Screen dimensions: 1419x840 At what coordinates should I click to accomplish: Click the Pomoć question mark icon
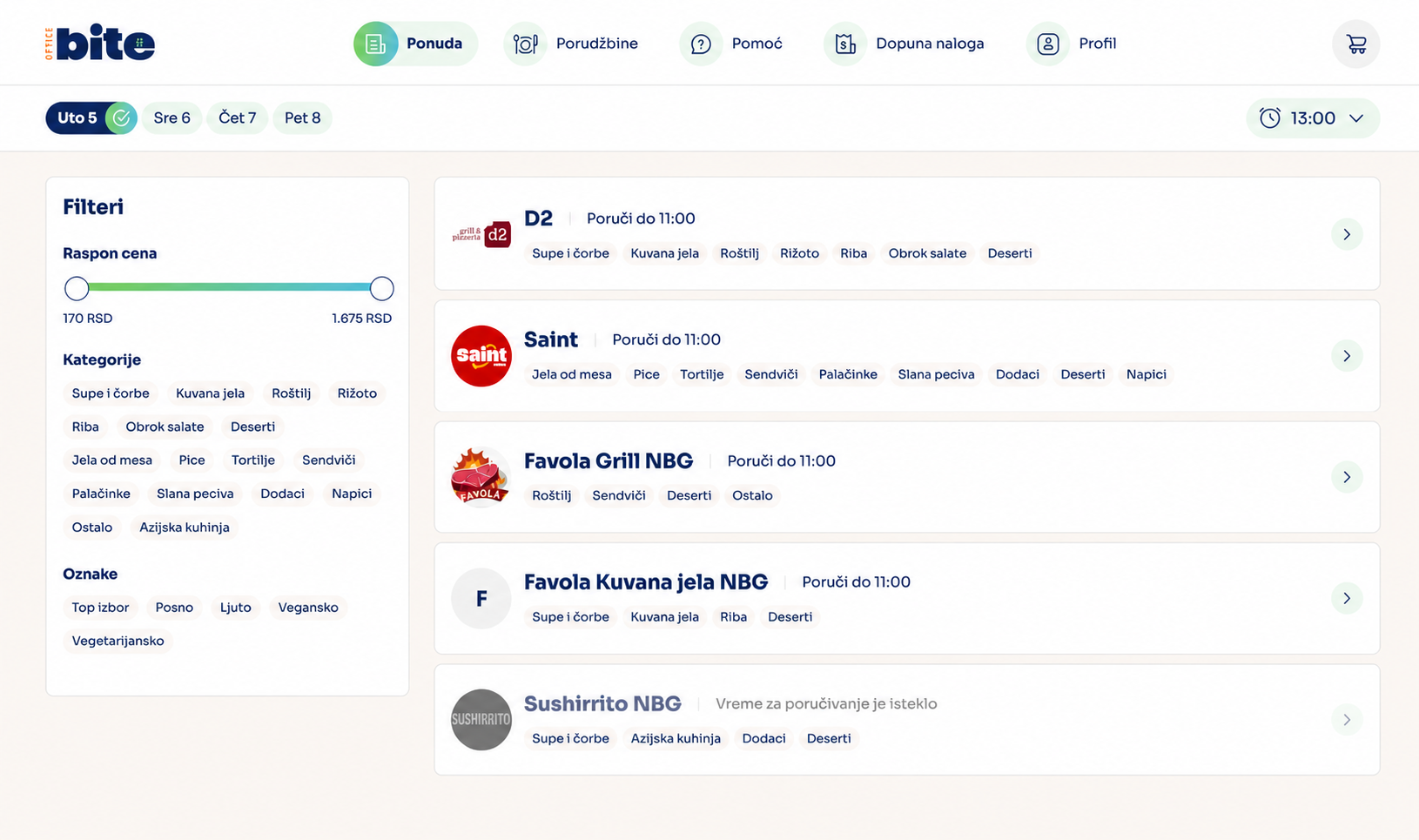tap(701, 44)
